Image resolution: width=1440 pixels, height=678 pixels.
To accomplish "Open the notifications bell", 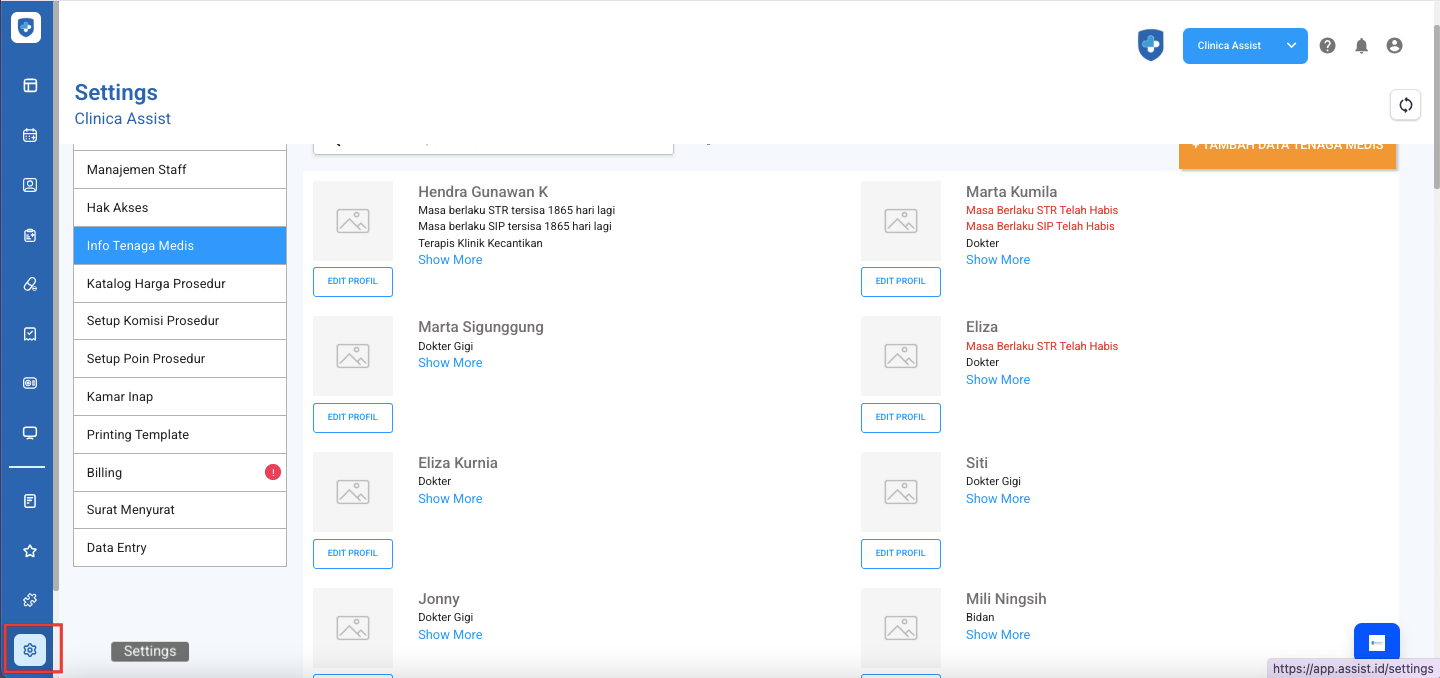I will [1361, 46].
